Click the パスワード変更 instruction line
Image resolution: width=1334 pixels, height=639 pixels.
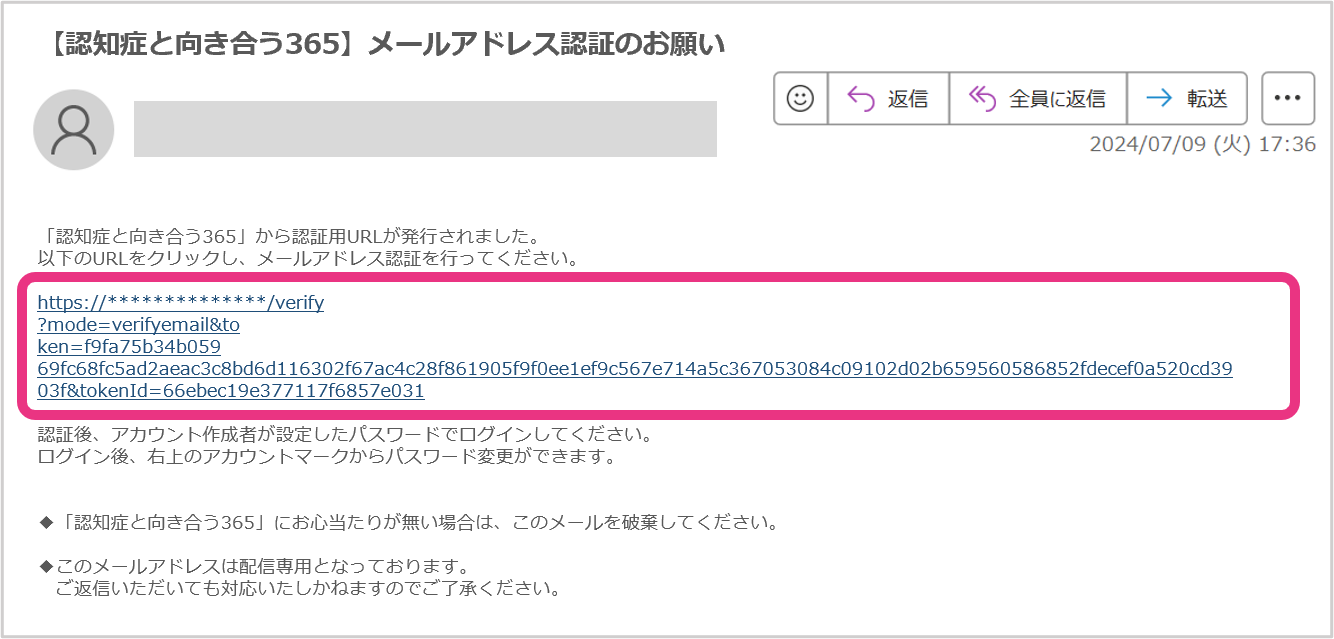click(325, 457)
